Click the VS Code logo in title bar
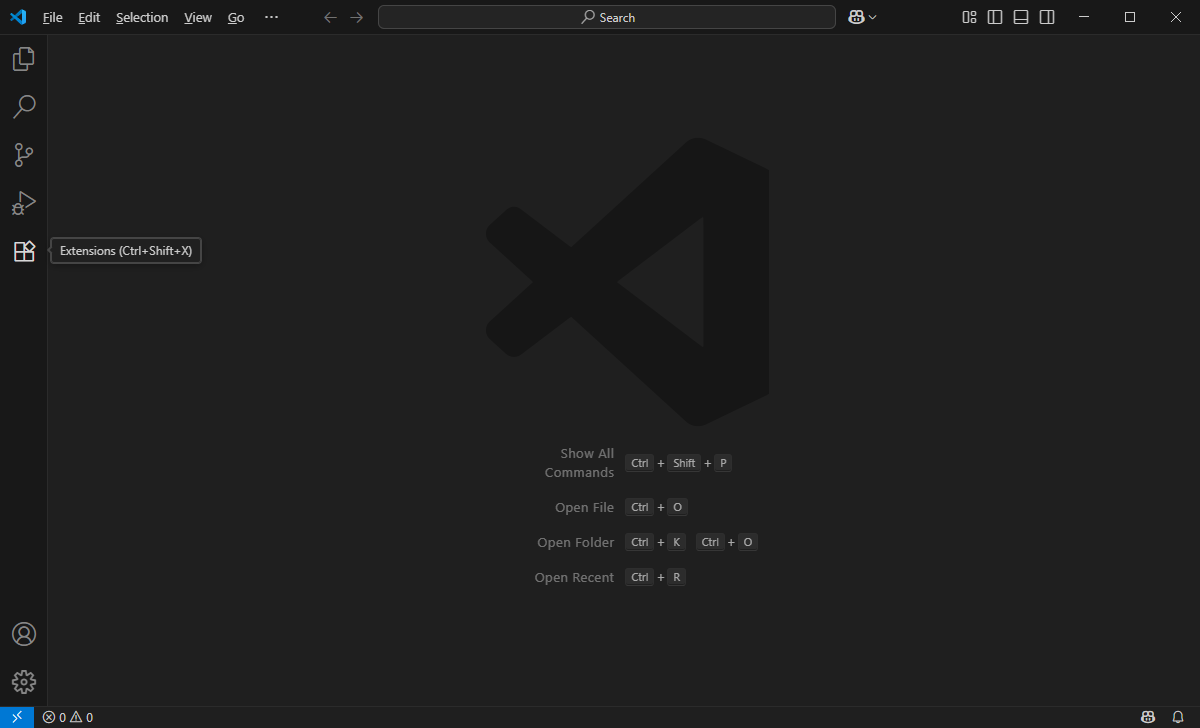1200x728 pixels. (x=18, y=17)
